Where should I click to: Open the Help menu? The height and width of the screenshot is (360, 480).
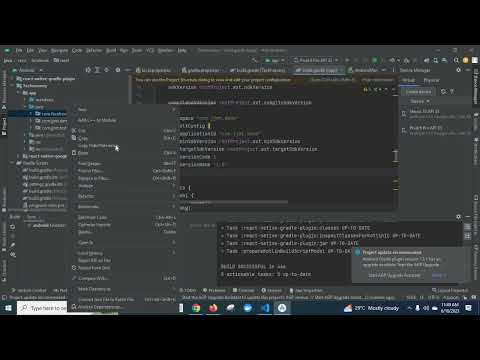tap(182, 51)
